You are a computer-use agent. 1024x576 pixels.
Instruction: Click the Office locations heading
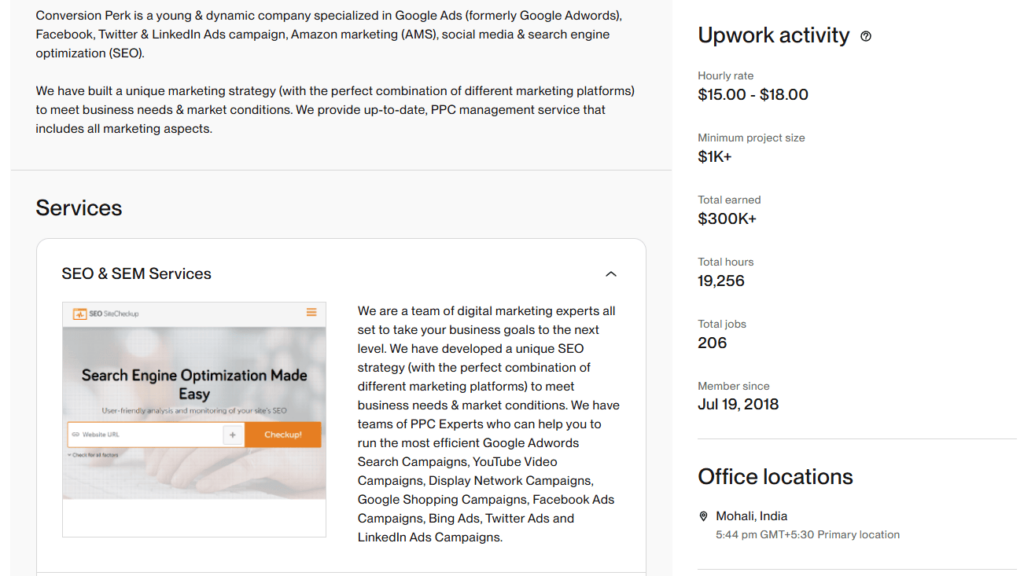click(775, 477)
